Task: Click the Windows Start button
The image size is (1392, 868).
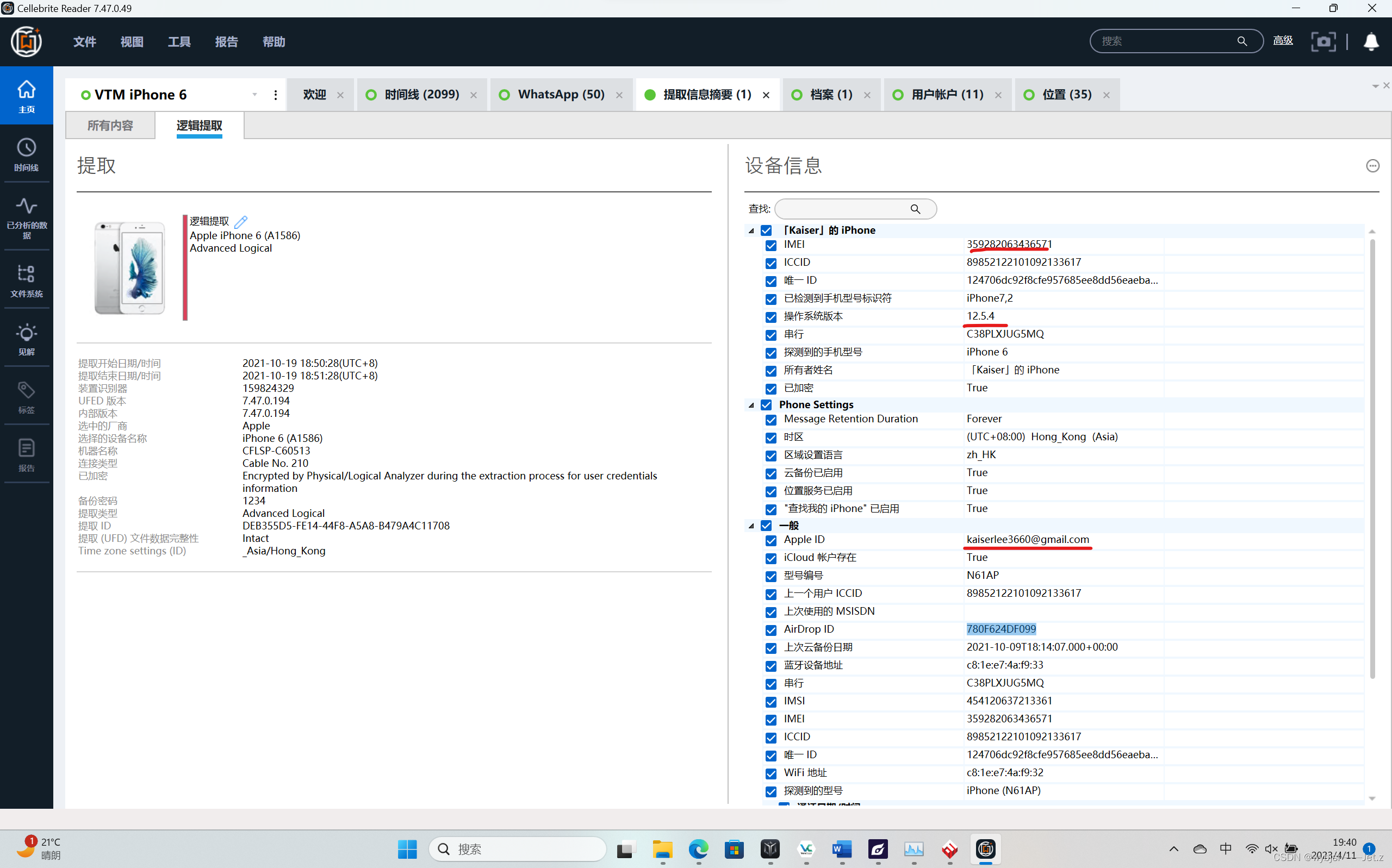Action: coord(407,849)
